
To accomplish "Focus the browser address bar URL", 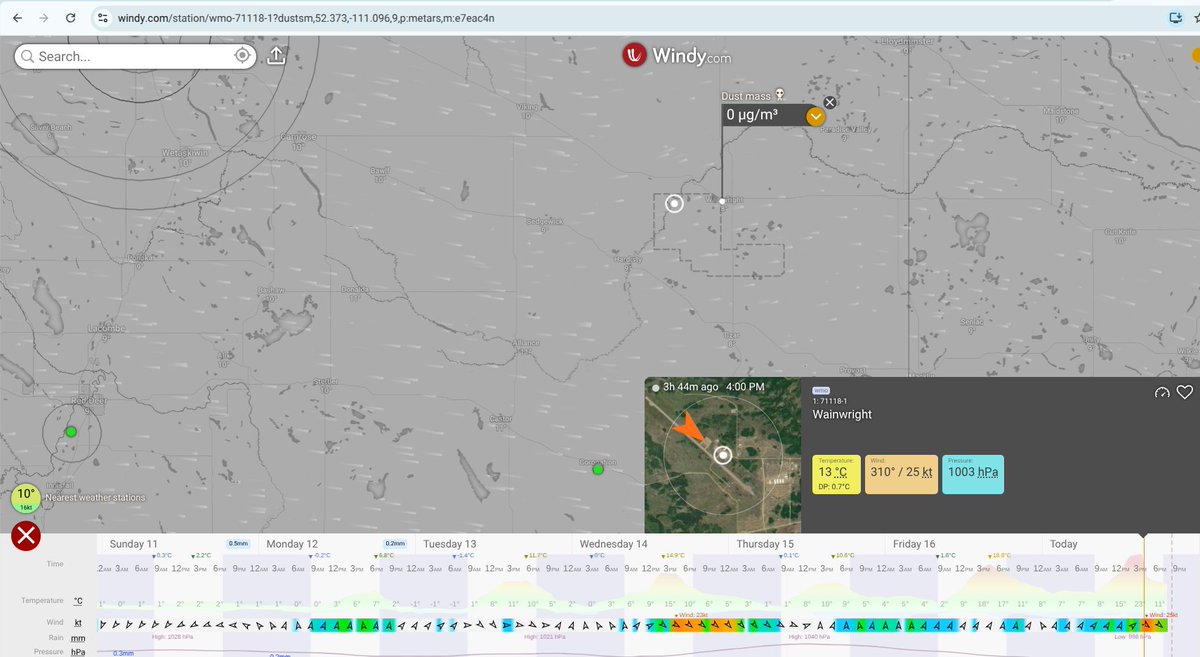I will point(305,18).
